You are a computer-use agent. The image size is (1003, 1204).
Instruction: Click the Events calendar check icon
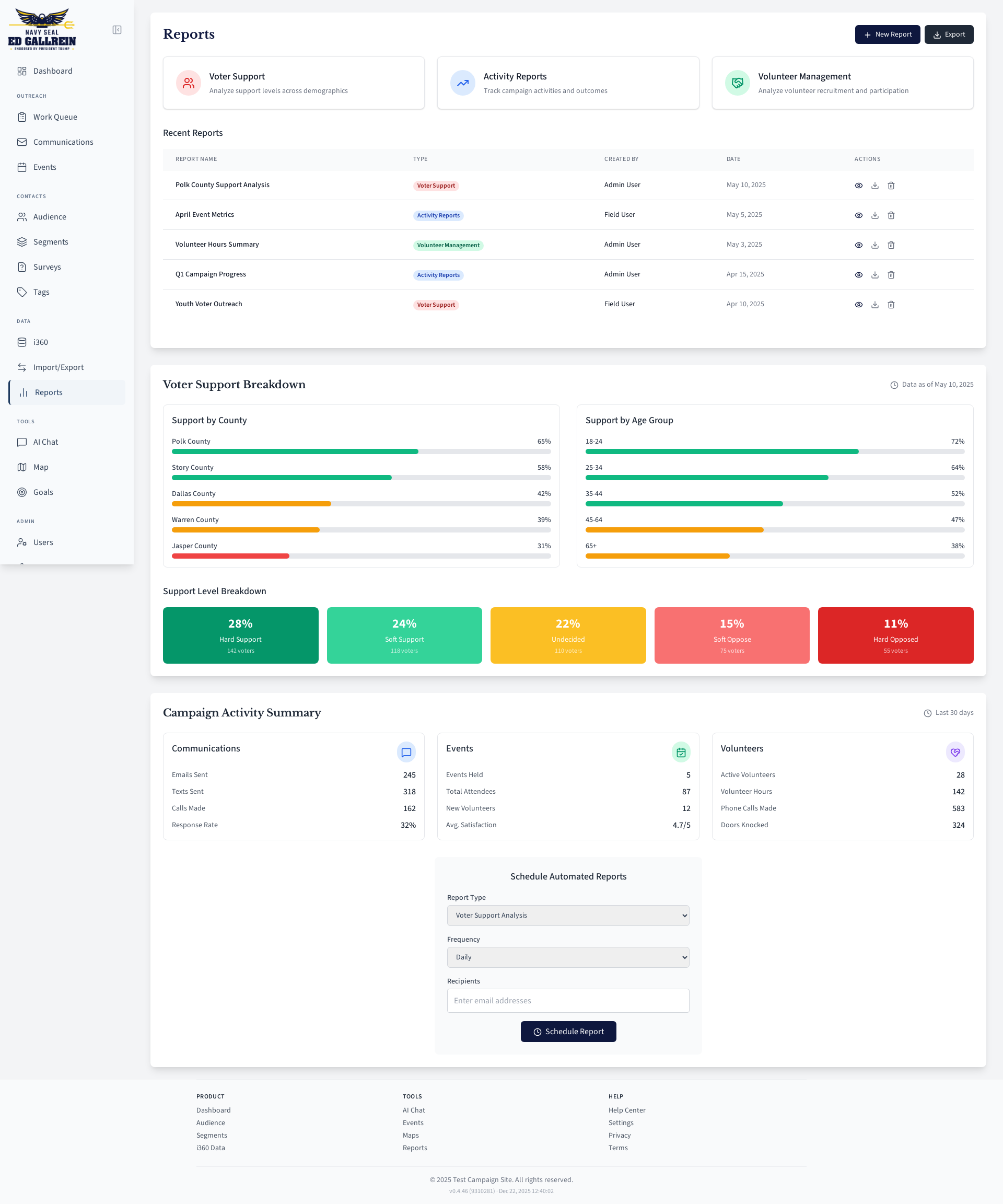pos(680,752)
